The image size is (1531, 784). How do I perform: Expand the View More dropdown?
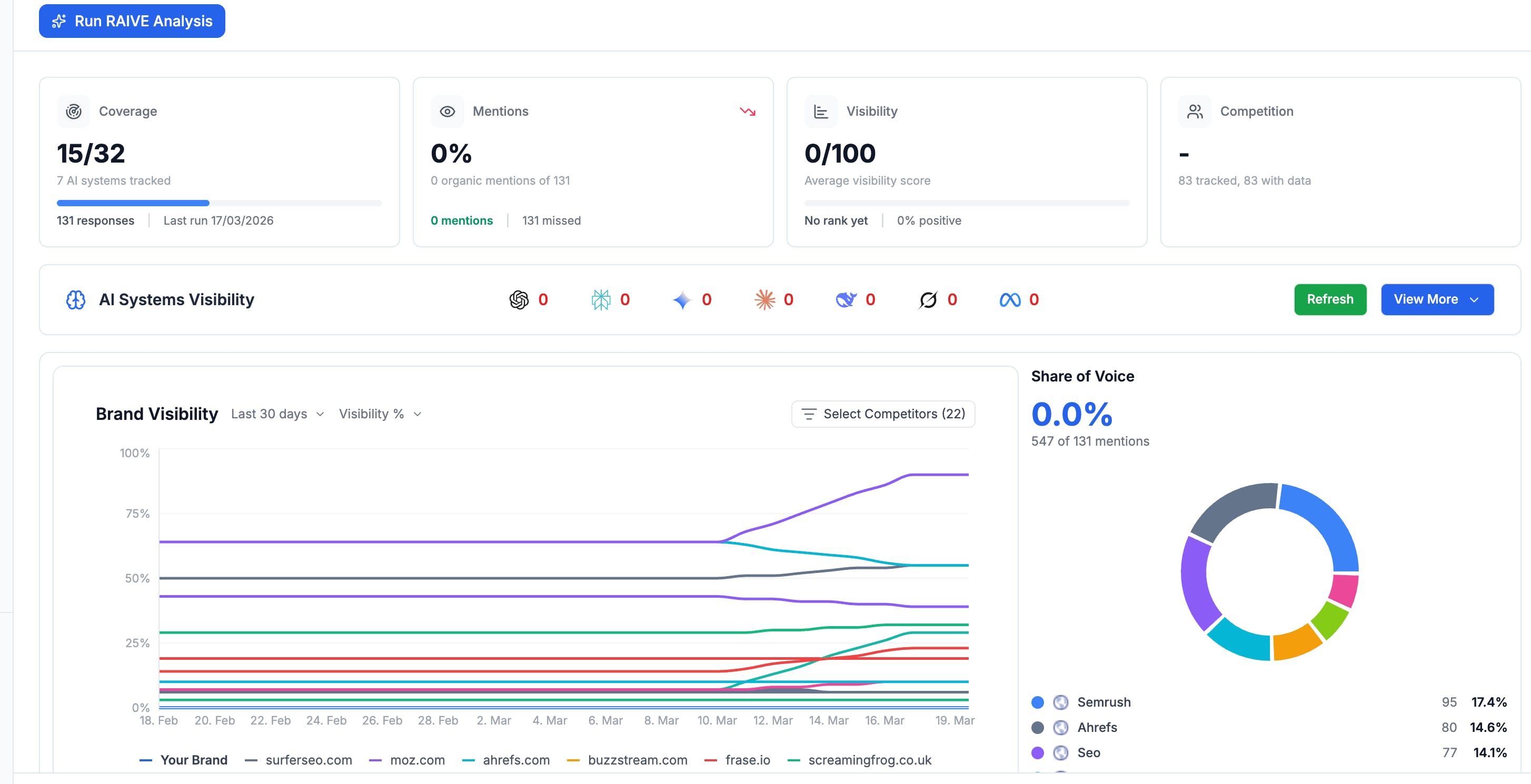click(1437, 299)
